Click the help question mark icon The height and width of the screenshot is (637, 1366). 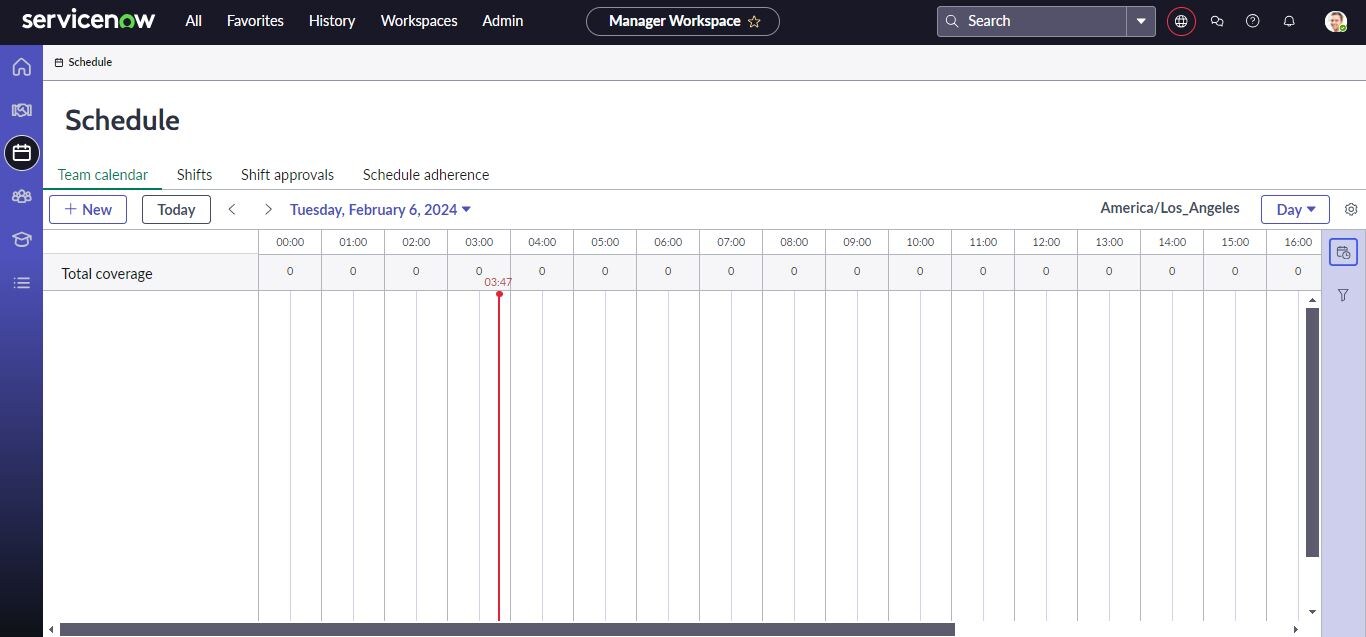click(x=1253, y=20)
